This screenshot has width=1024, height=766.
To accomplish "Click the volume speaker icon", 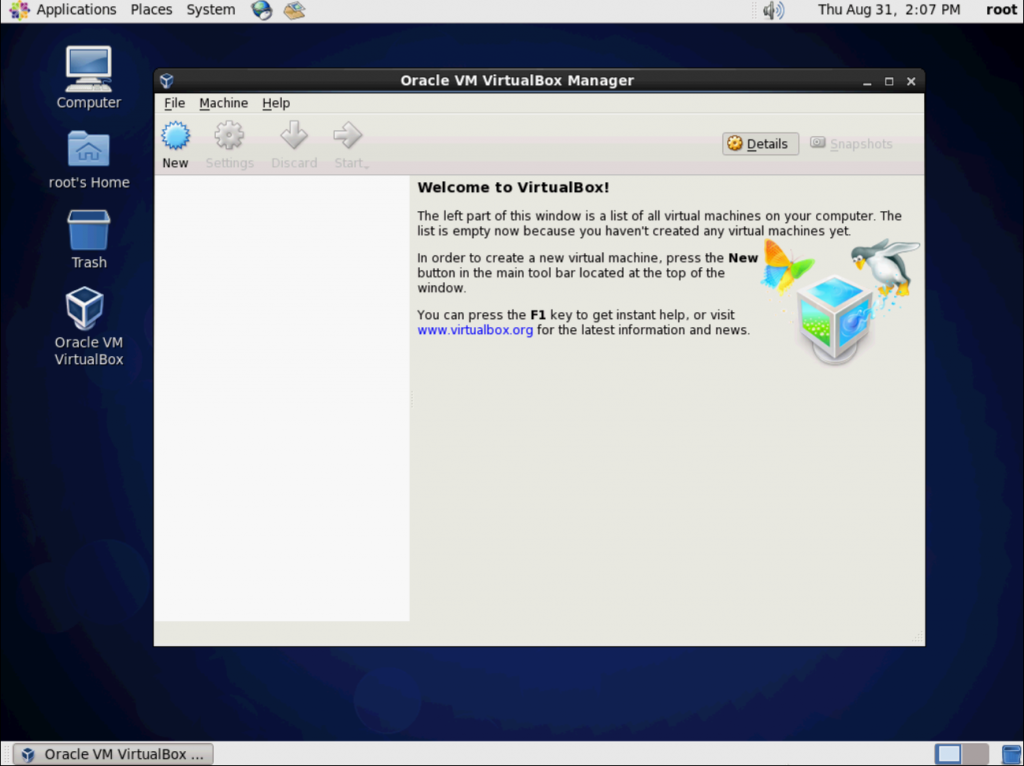I will click(773, 10).
